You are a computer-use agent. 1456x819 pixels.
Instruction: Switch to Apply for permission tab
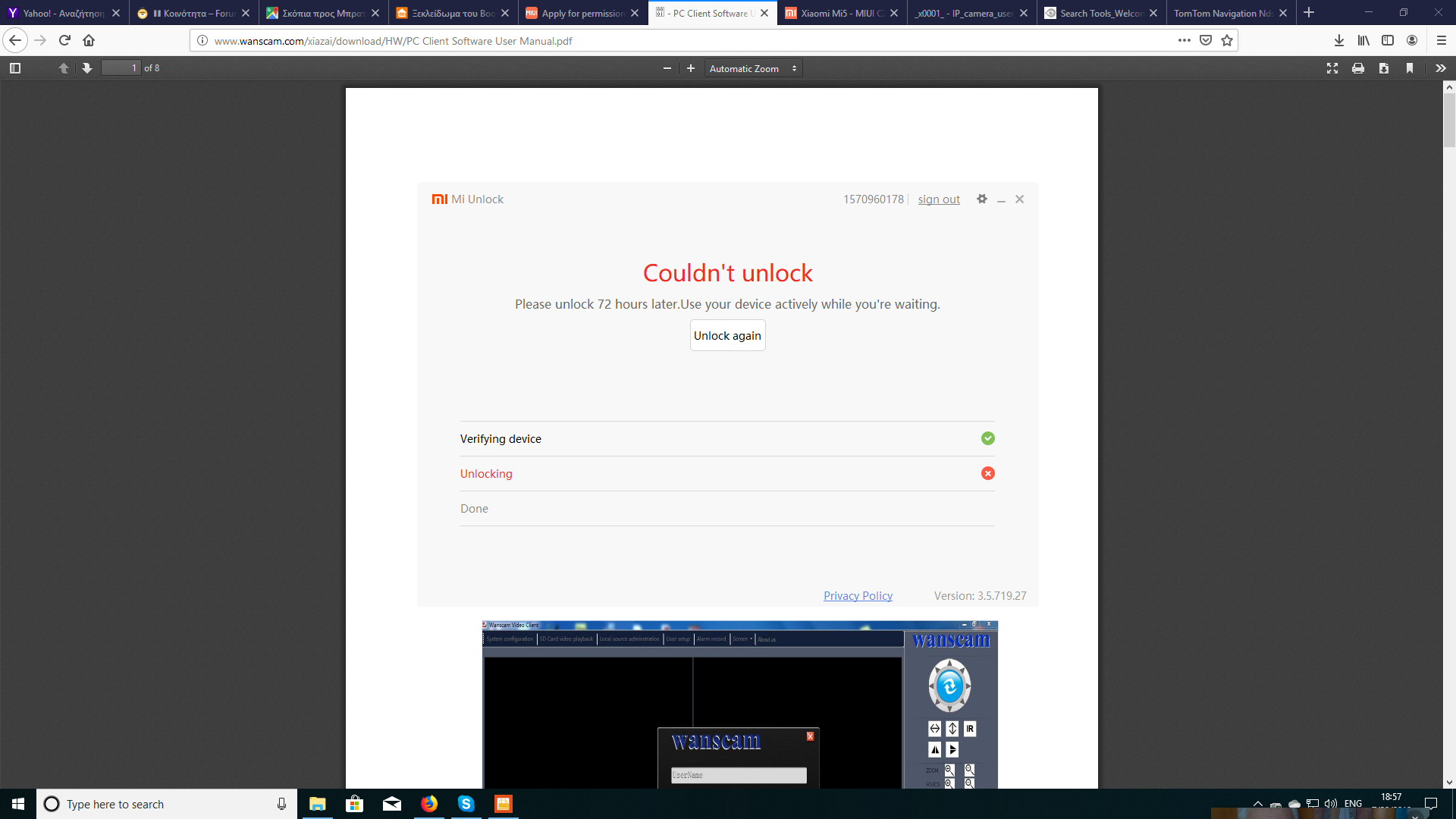point(581,13)
